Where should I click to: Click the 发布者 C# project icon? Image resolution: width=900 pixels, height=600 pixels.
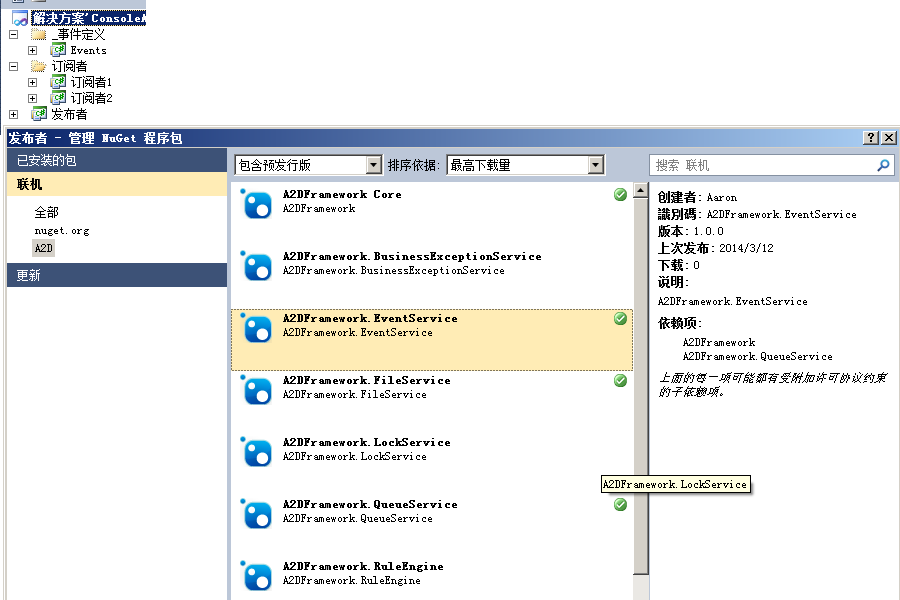click(38, 114)
